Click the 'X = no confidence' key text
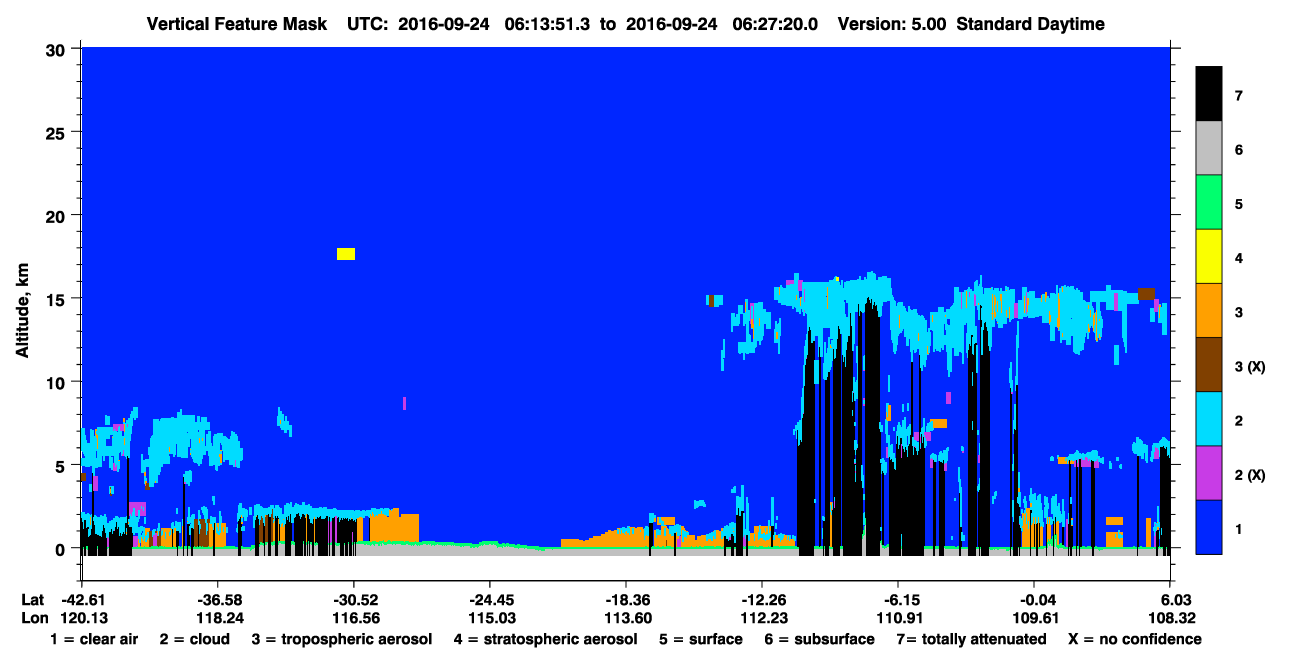The width and height of the screenshot is (1300, 667). coord(1135,639)
